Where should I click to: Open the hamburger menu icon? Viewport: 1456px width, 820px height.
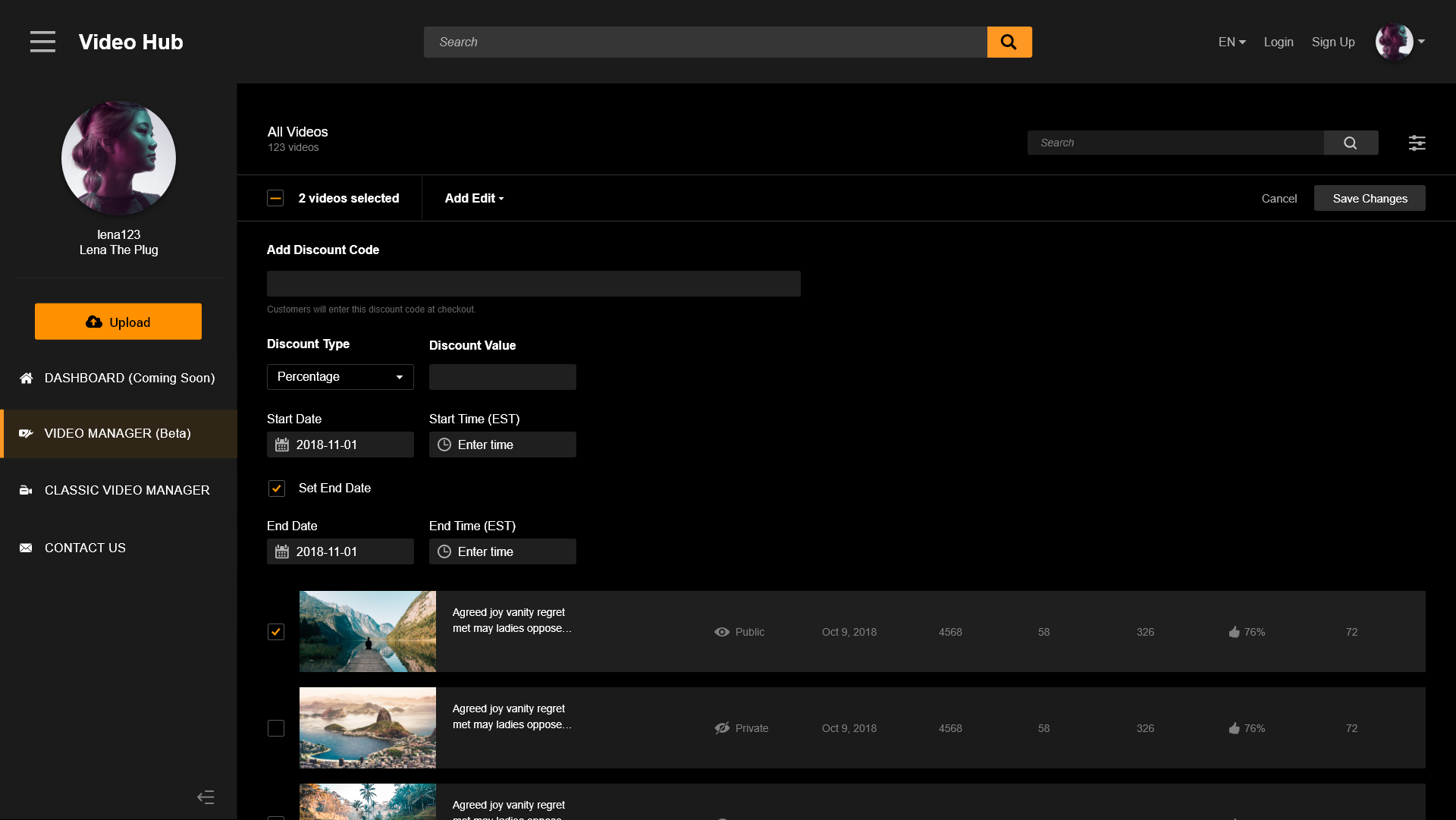pyautogui.click(x=42, y=42)
